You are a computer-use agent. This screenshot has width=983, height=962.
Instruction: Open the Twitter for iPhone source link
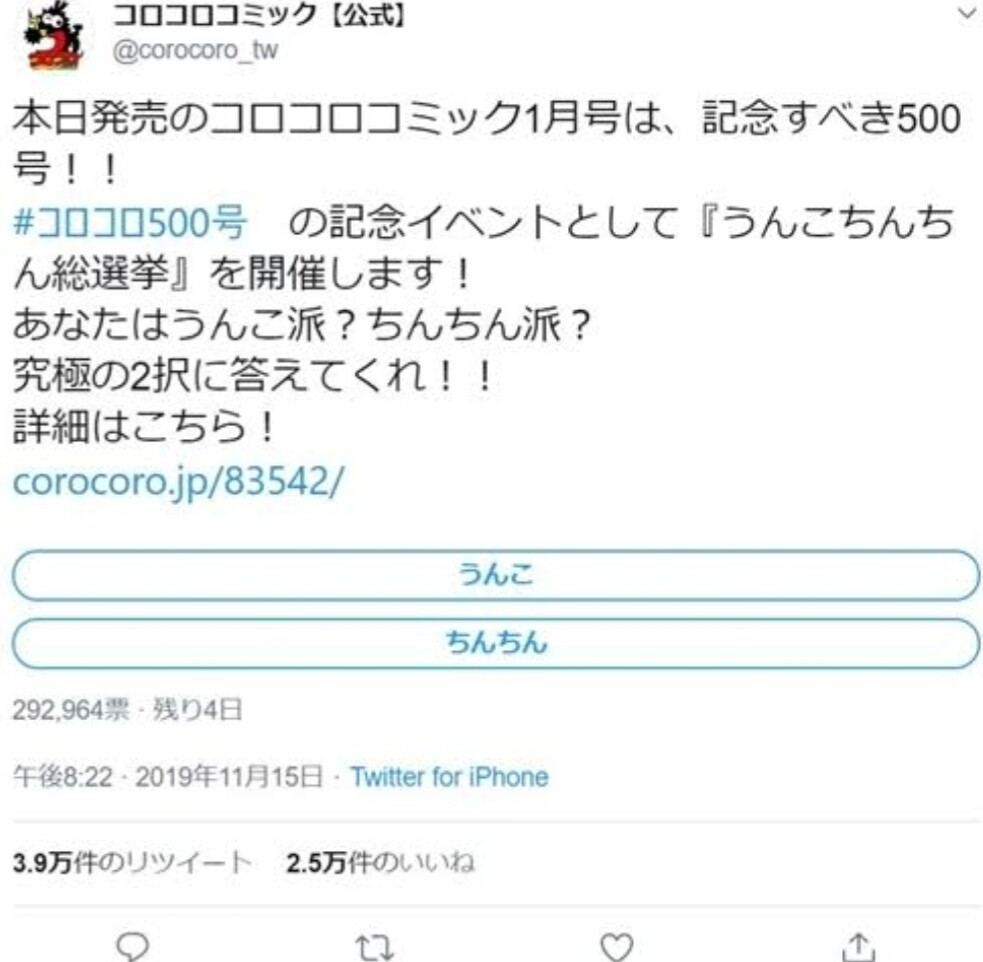pos(449,777)
